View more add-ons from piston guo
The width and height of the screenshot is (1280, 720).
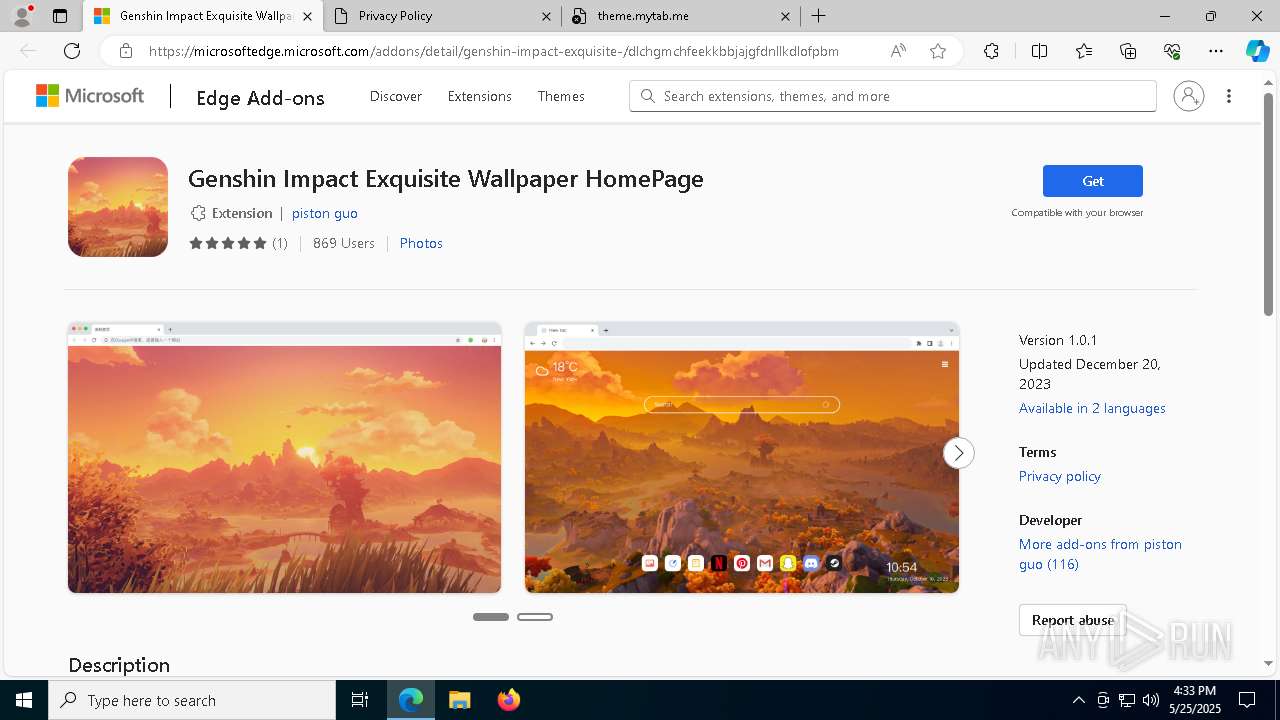click(x=1100, y=554)
